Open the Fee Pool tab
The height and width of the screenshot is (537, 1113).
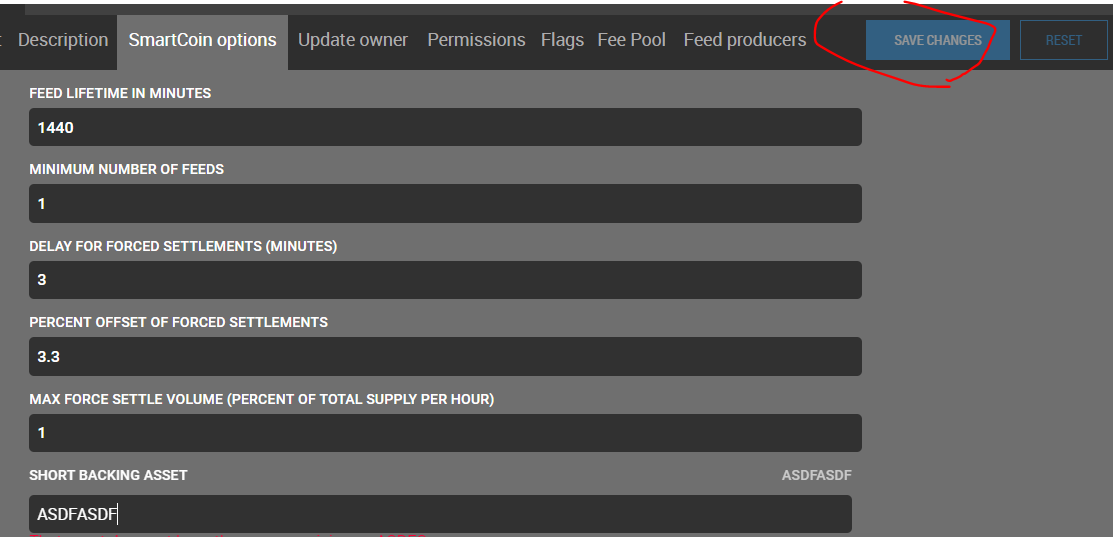(632, 40)
